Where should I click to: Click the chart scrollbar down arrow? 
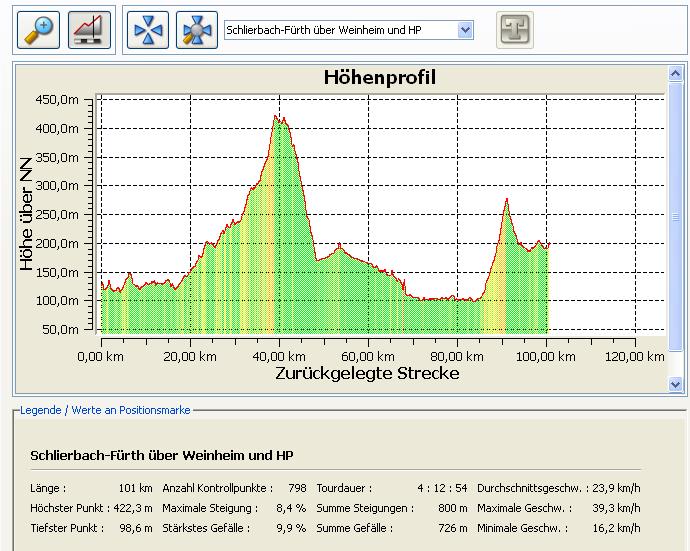(x=675, y=384)
